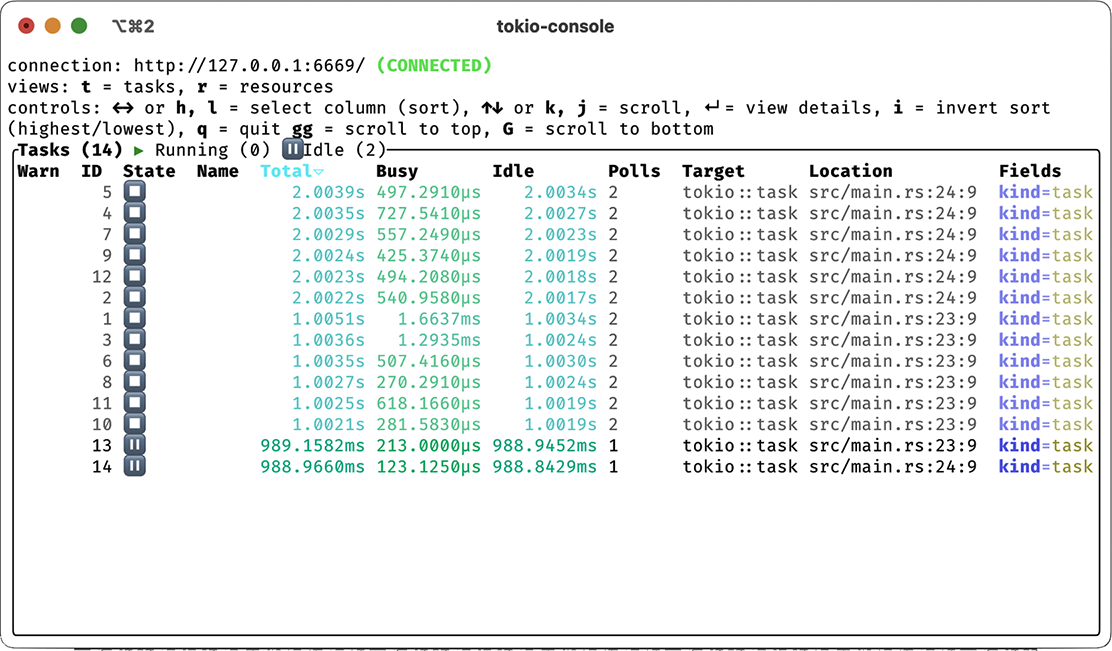Click the stopped state icon for task 10
This screenshot has height=651, width=1112.
tap(135, 424)
